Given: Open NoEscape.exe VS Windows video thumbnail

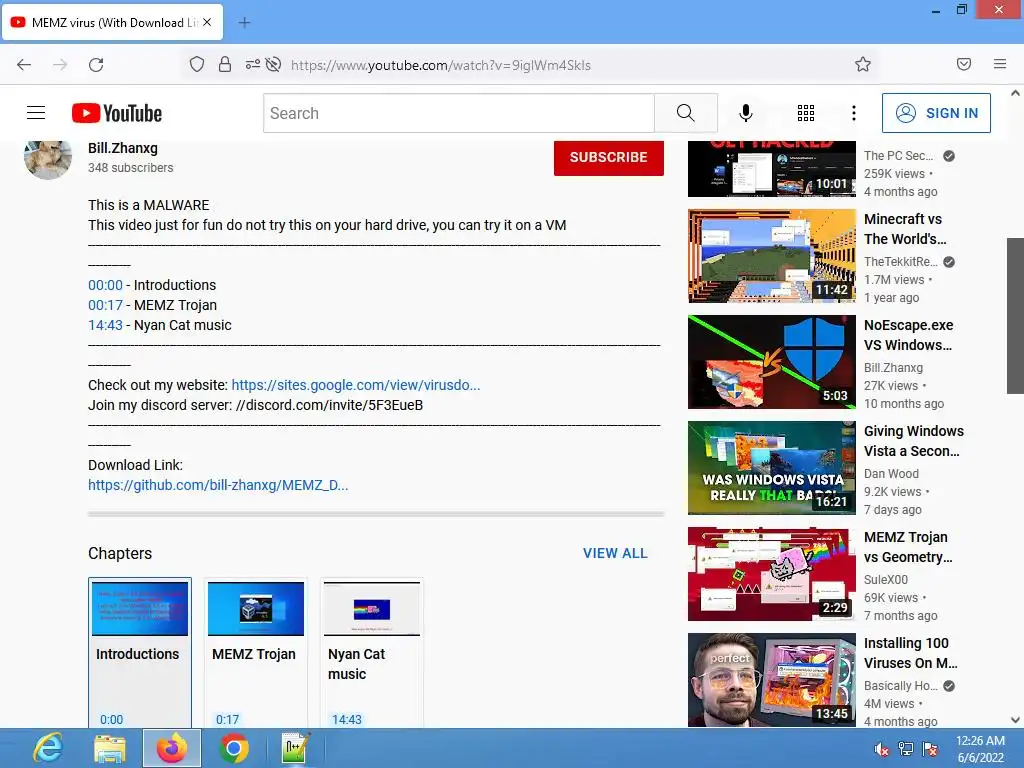Looking at the screenshot, I should (772, 362).
